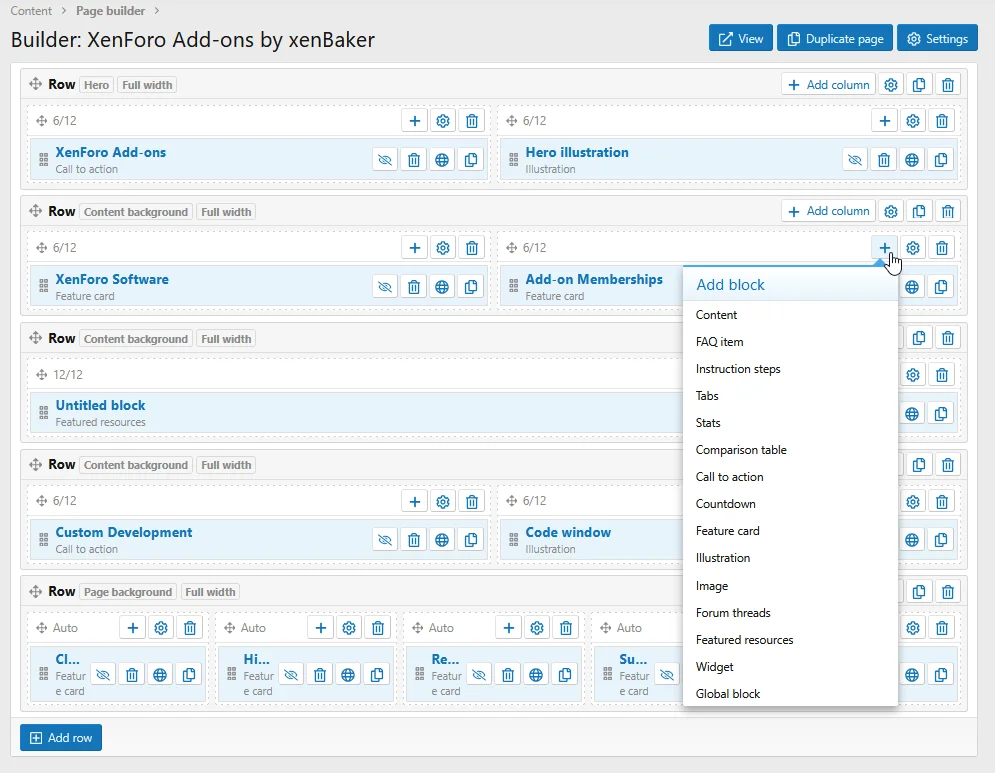Toggle visibility of Custom Development block
Image resolution: width=995 pixels, height=773 pixels.
[x=385, y=540]
